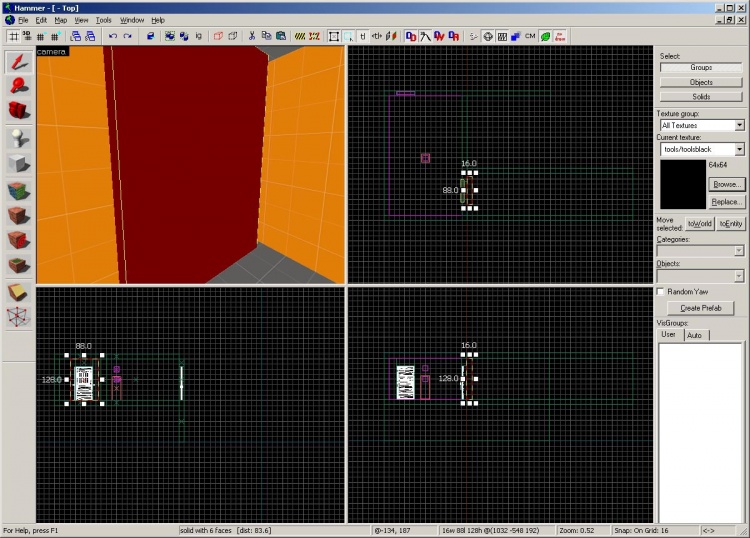Select the Vertex manipulation tool
Screen dimensions: 750x538
(x=18, y=317)
